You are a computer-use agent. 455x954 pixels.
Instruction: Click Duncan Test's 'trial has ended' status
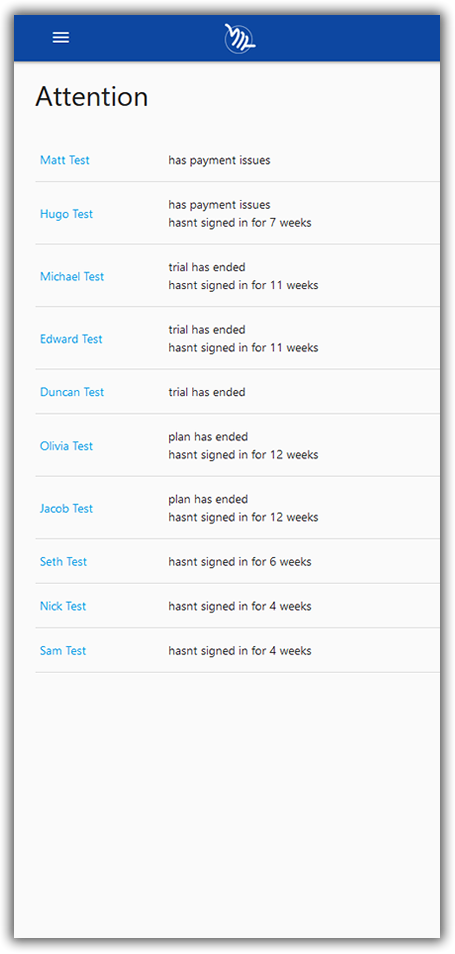point(207,392)
